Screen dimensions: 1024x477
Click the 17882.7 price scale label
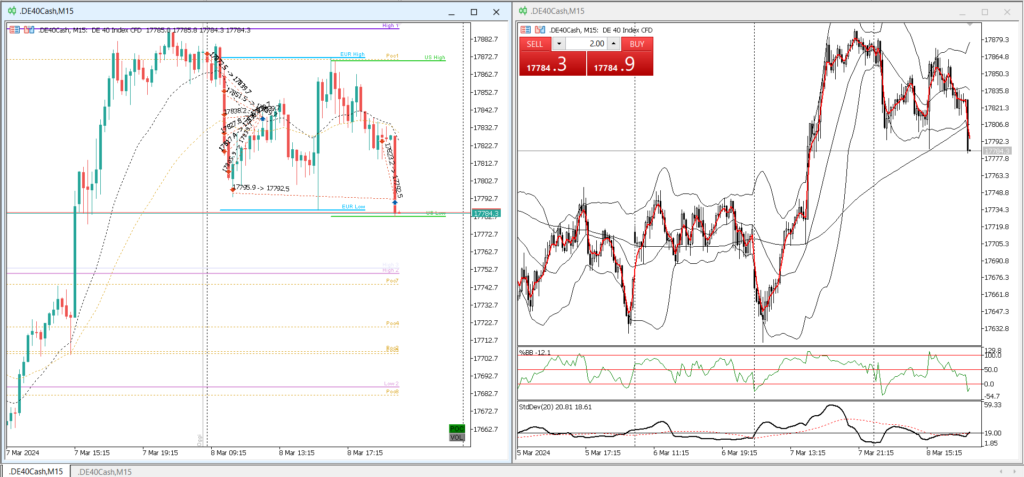click(x=486, y=39)
